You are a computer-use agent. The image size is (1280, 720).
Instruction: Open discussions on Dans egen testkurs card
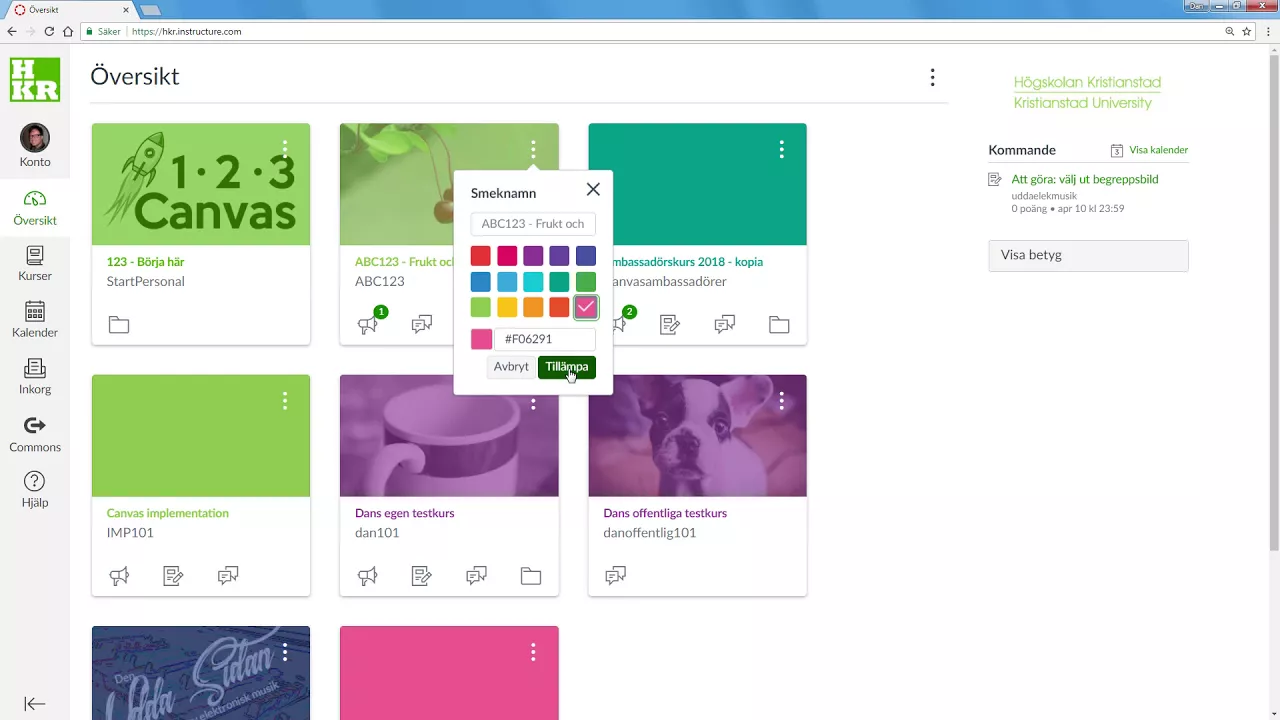pyautogui.click(x=476, y=576)
